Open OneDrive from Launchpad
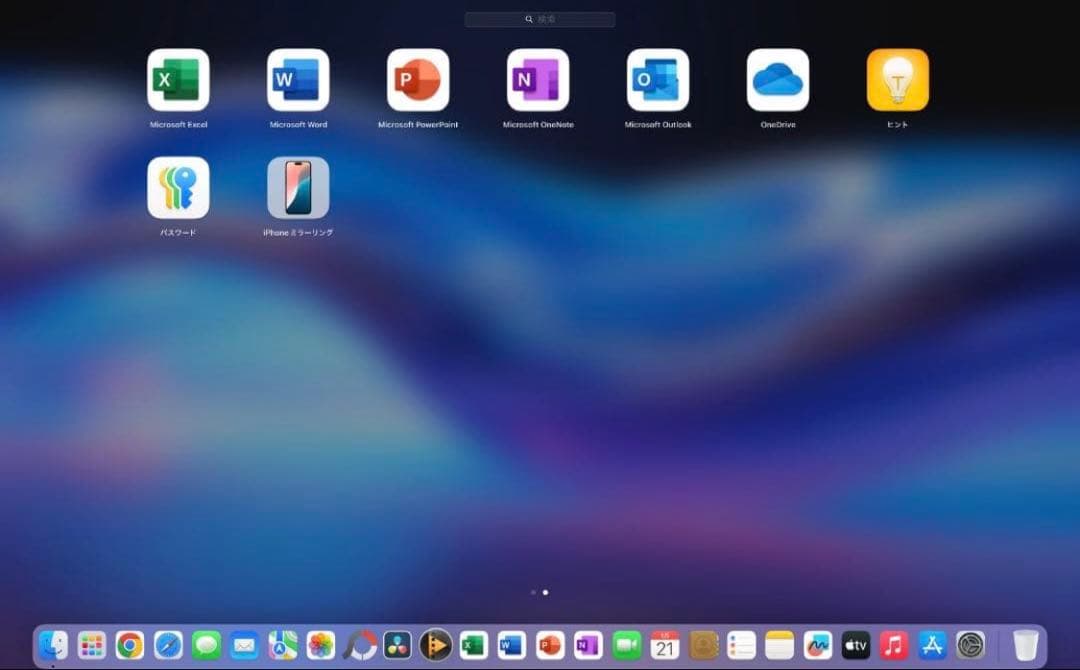 (778, 82)
